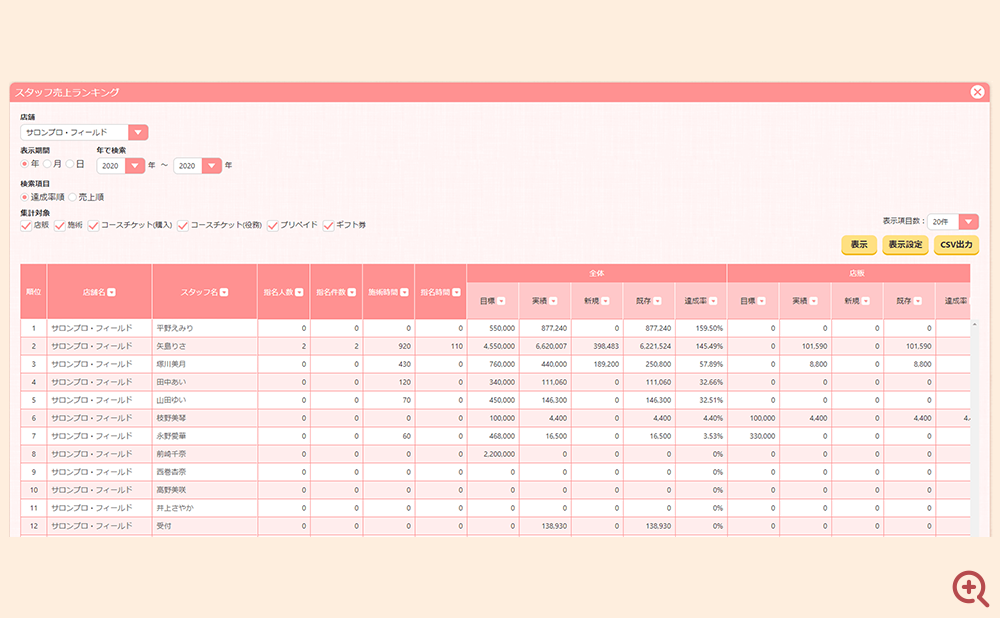The width and height of the screenshot is (1000, 618).
Task: Sort by スタッフ名 column arrow icon
Action: [x=224, y=292]
